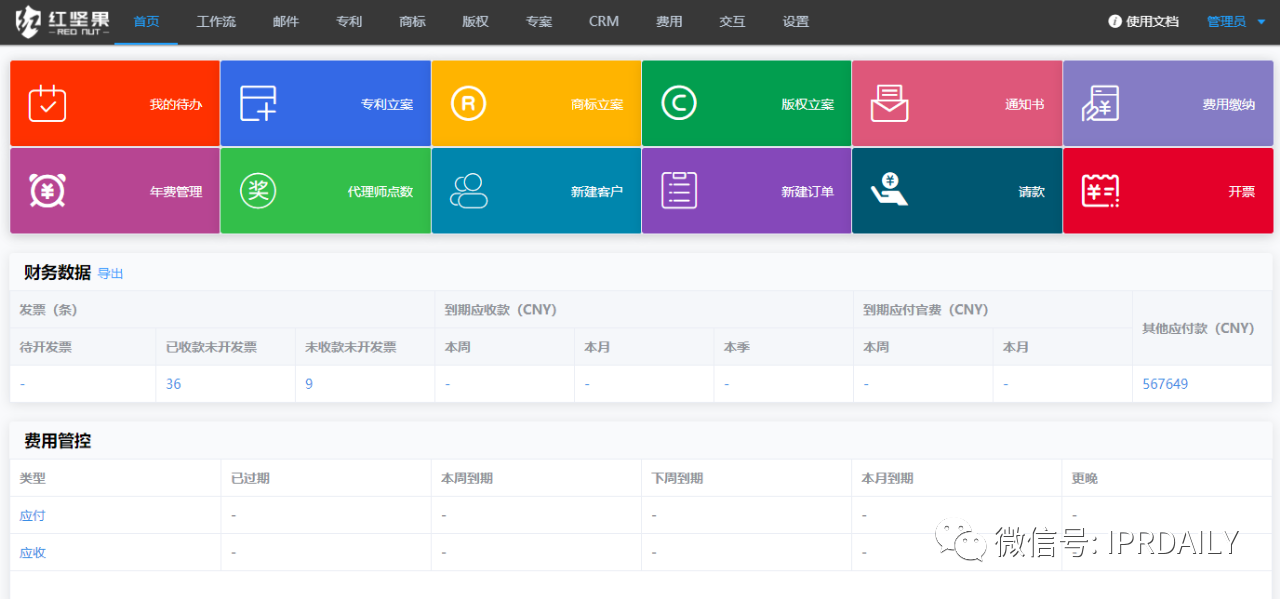The image size is (1280, 599).
Task: Open the 新建订单 tile label
Action: coord(808,191)
